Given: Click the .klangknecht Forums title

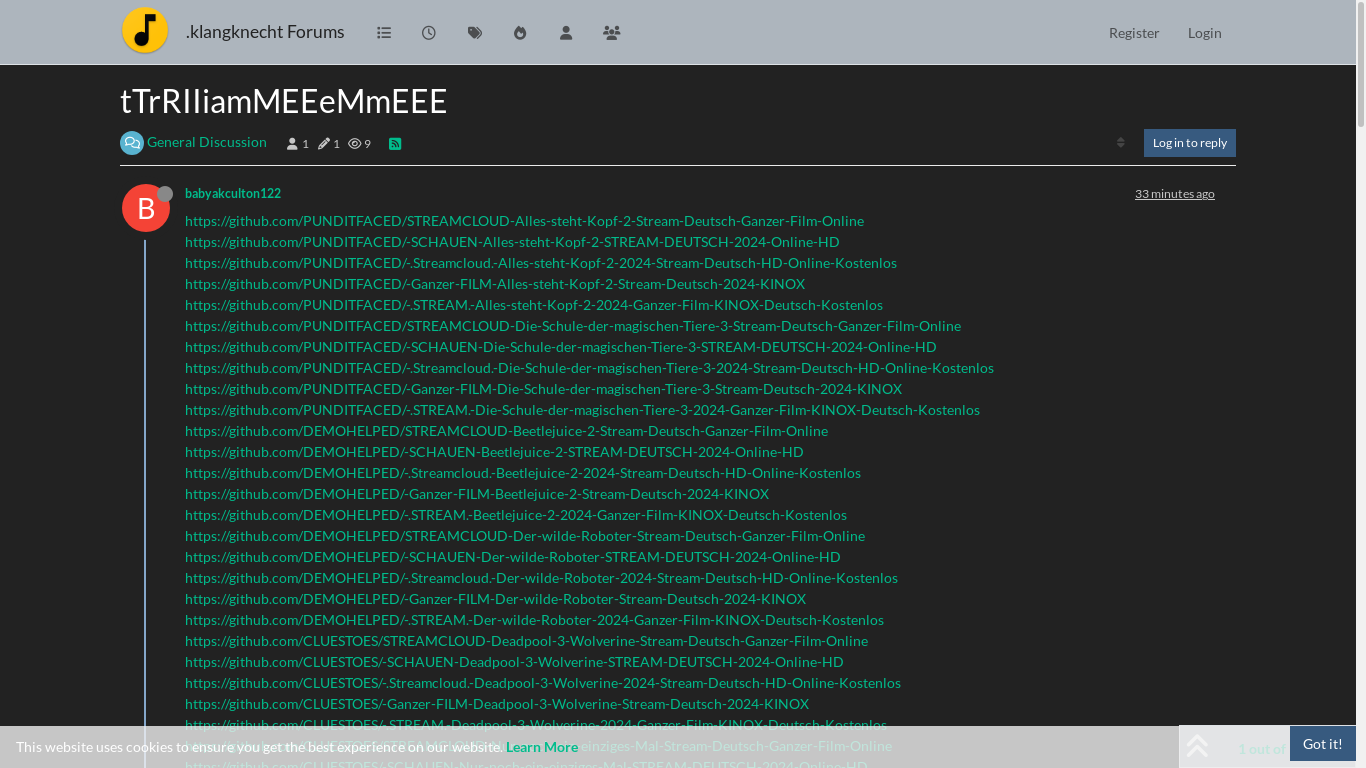Looking at the screenshot, I should (x=265, y=32).
